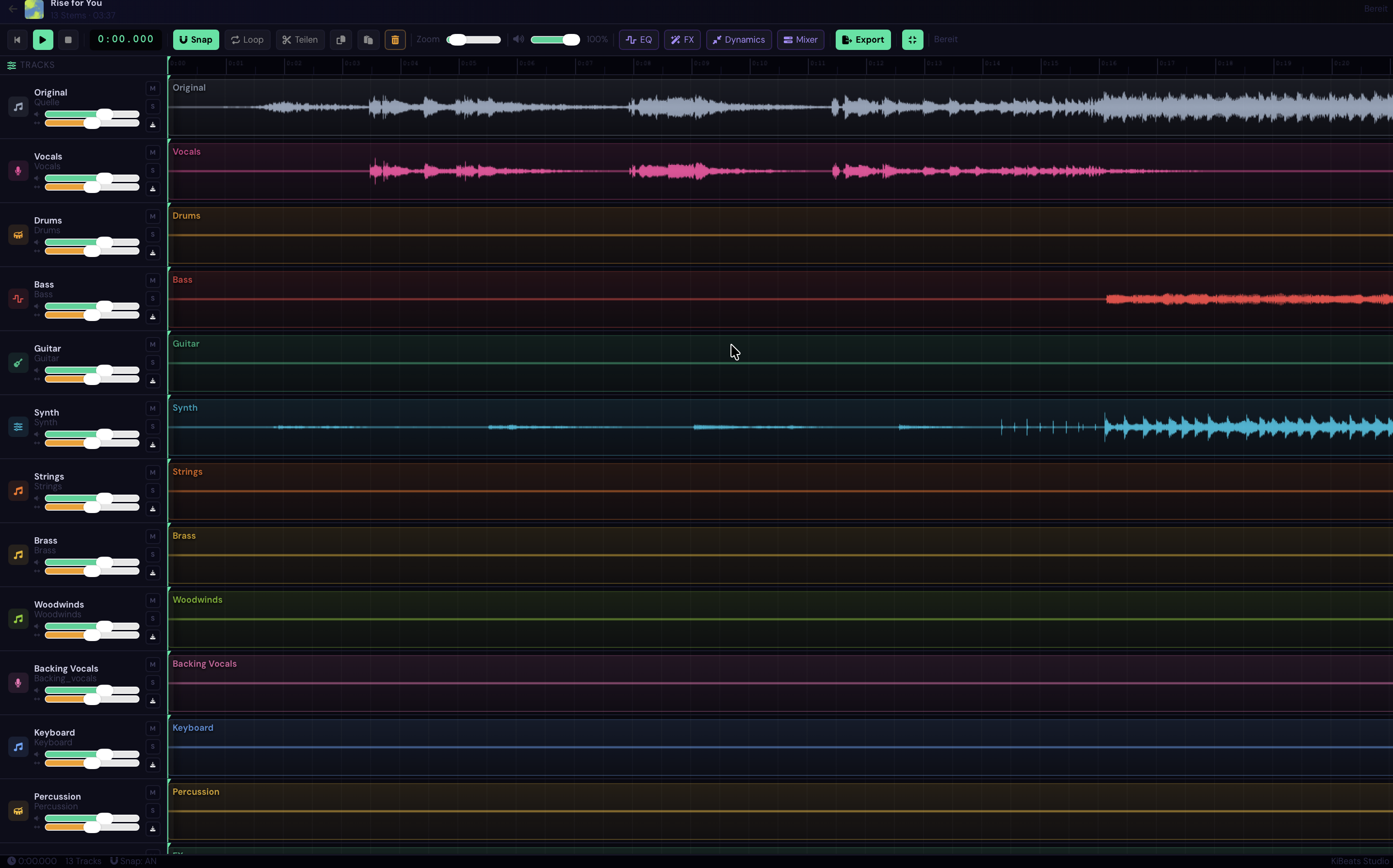Adjust the master volume slider
The image size is (1393, 868).
(555, 40)
